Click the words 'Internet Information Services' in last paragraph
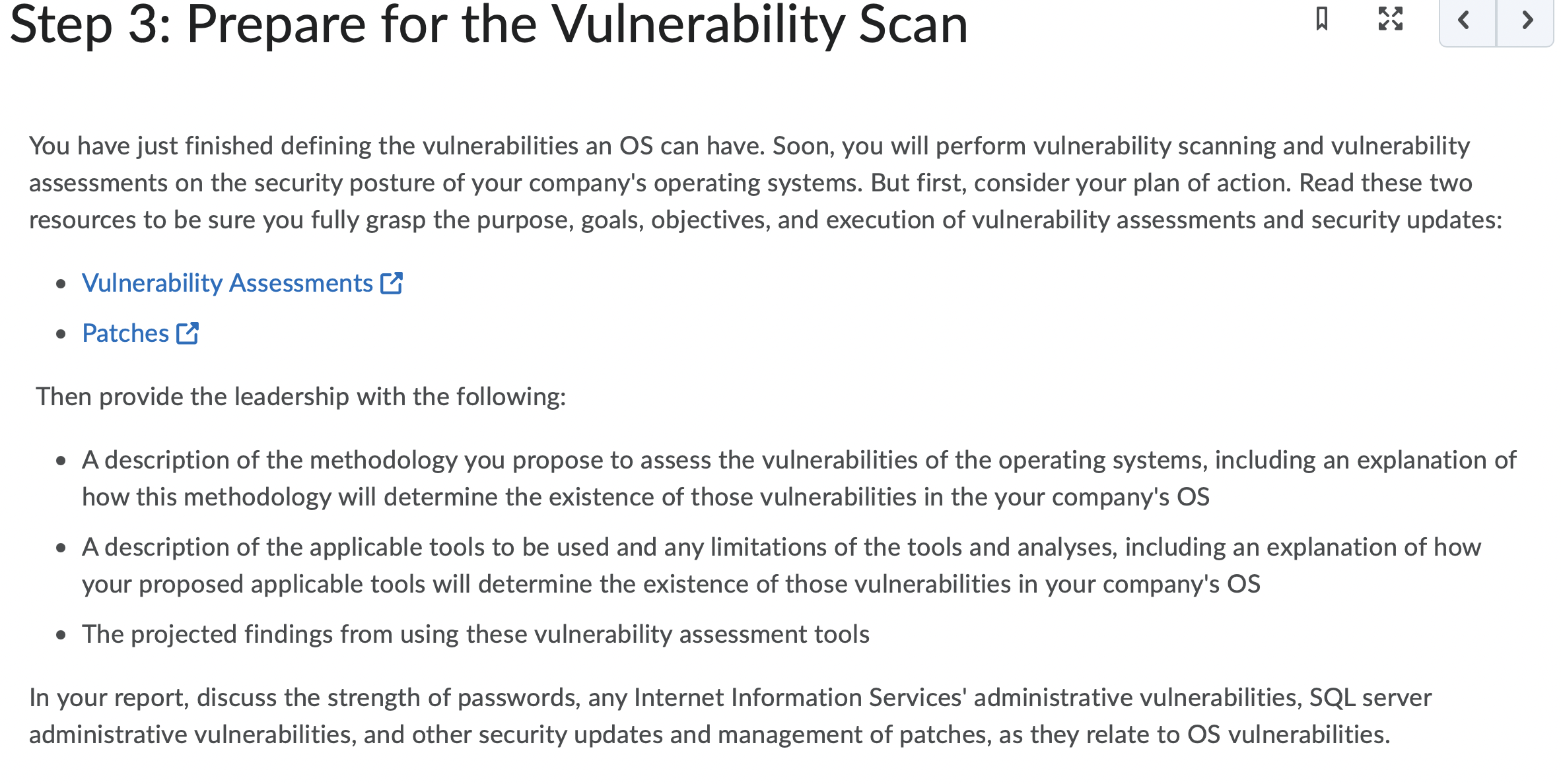This screenshot has width=1561, height=784. coord(800,698)
